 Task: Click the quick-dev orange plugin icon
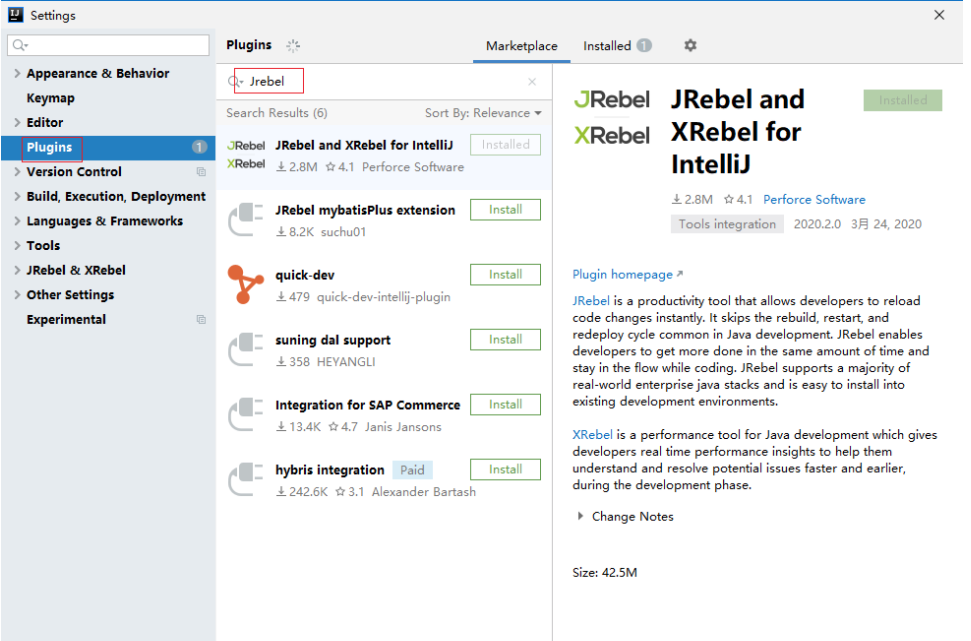(246, 284)
